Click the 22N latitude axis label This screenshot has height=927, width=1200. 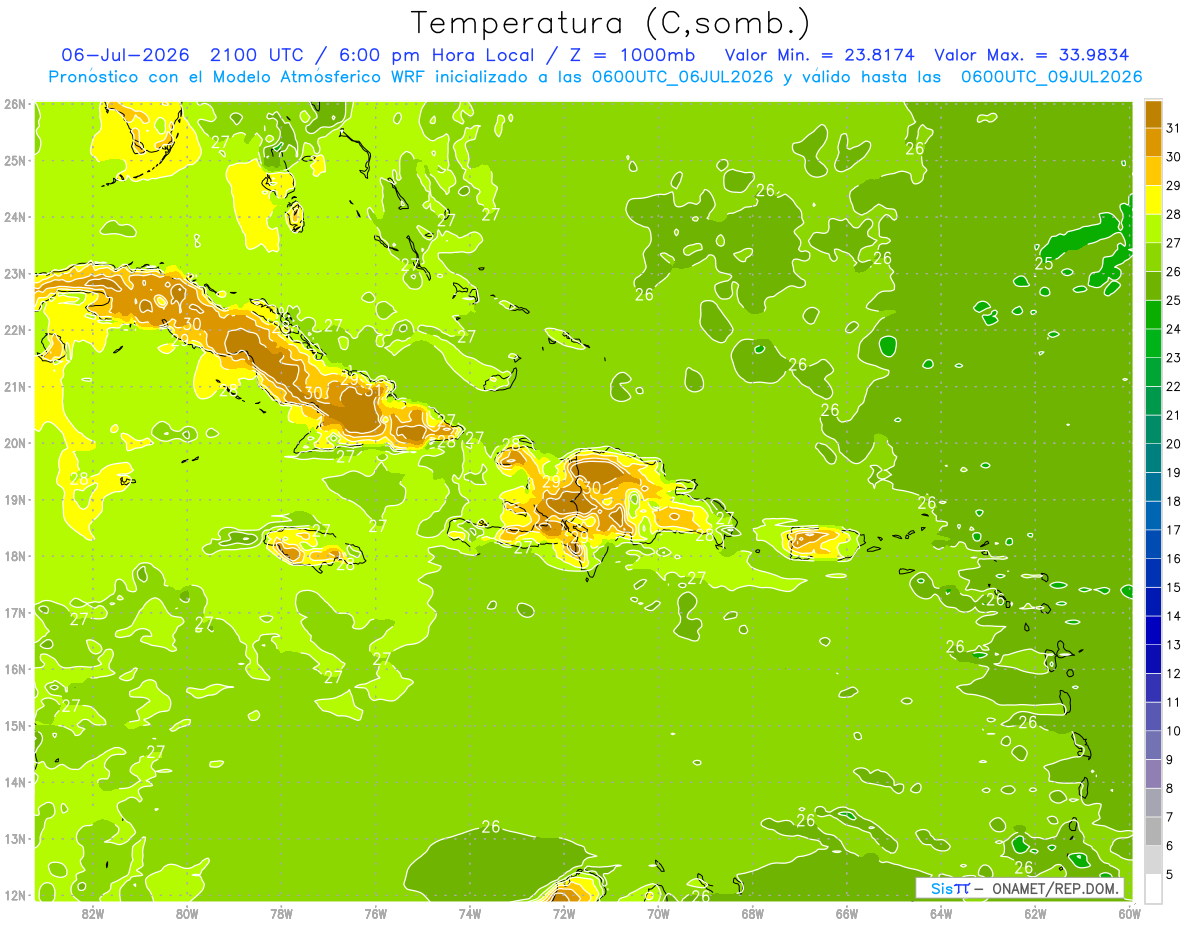[14, 330]
